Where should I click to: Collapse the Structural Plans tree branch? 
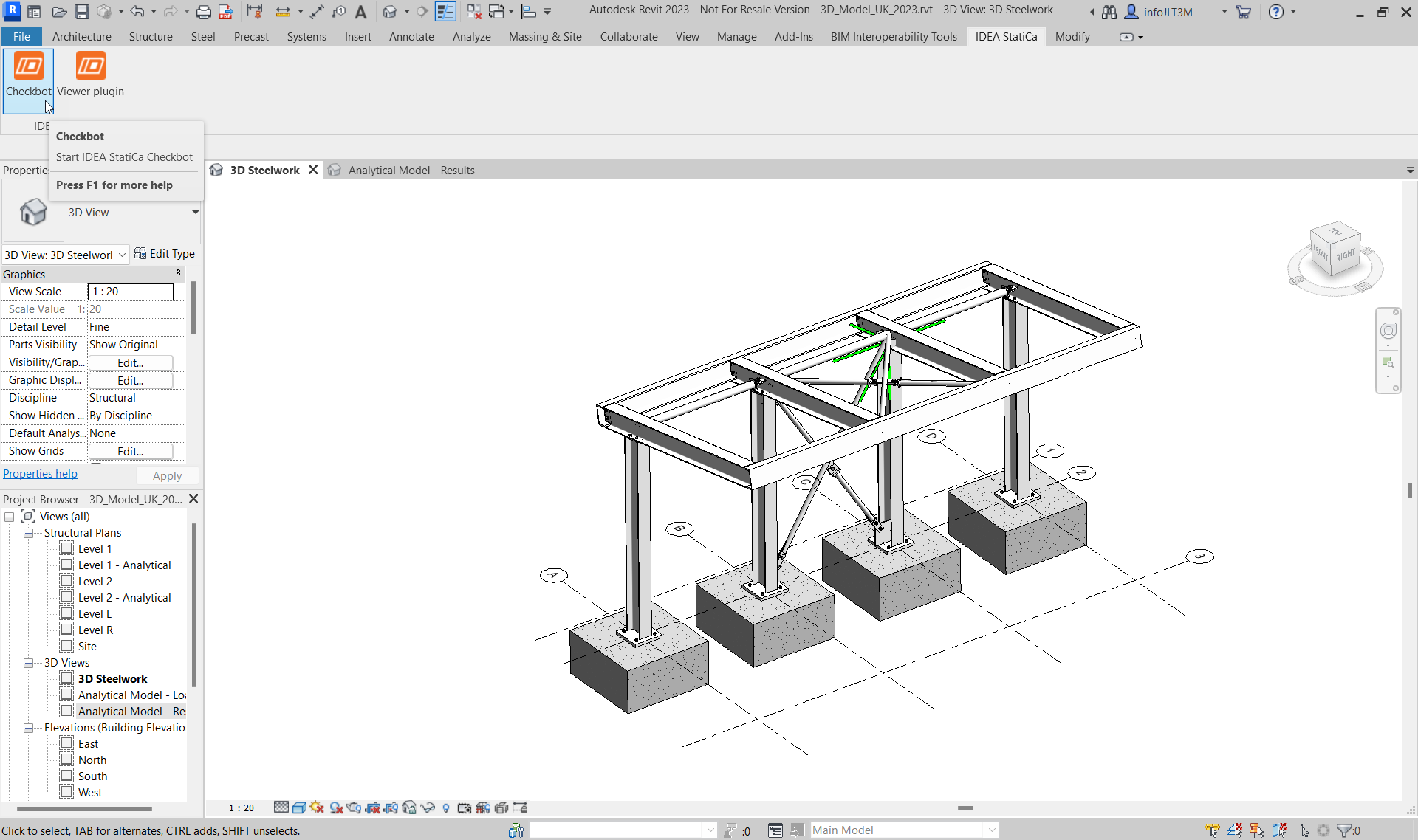pos(28,532)
